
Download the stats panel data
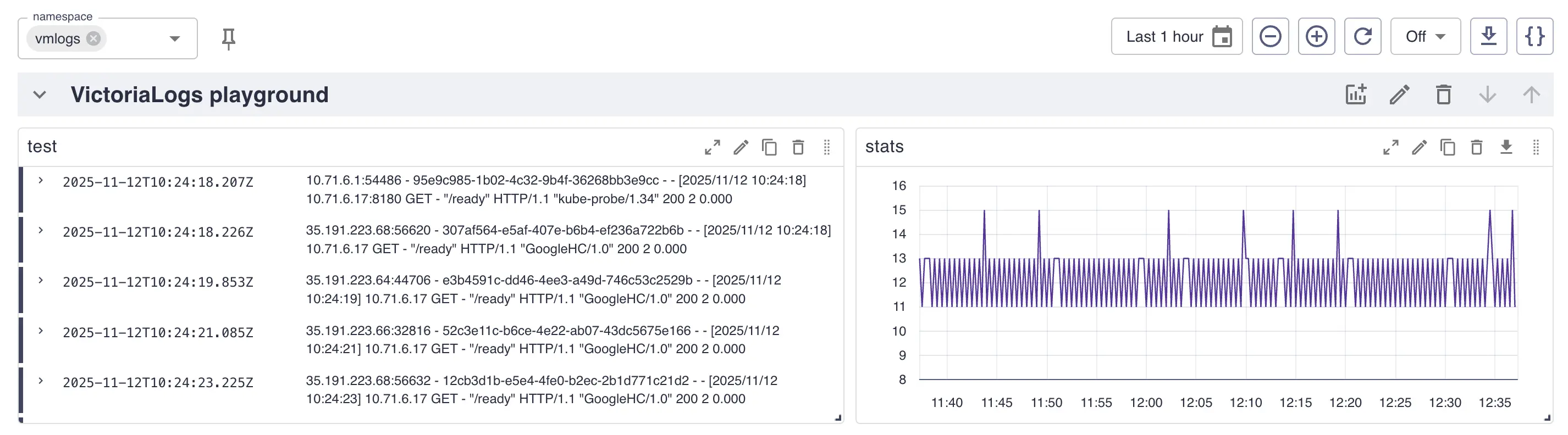1506,147
